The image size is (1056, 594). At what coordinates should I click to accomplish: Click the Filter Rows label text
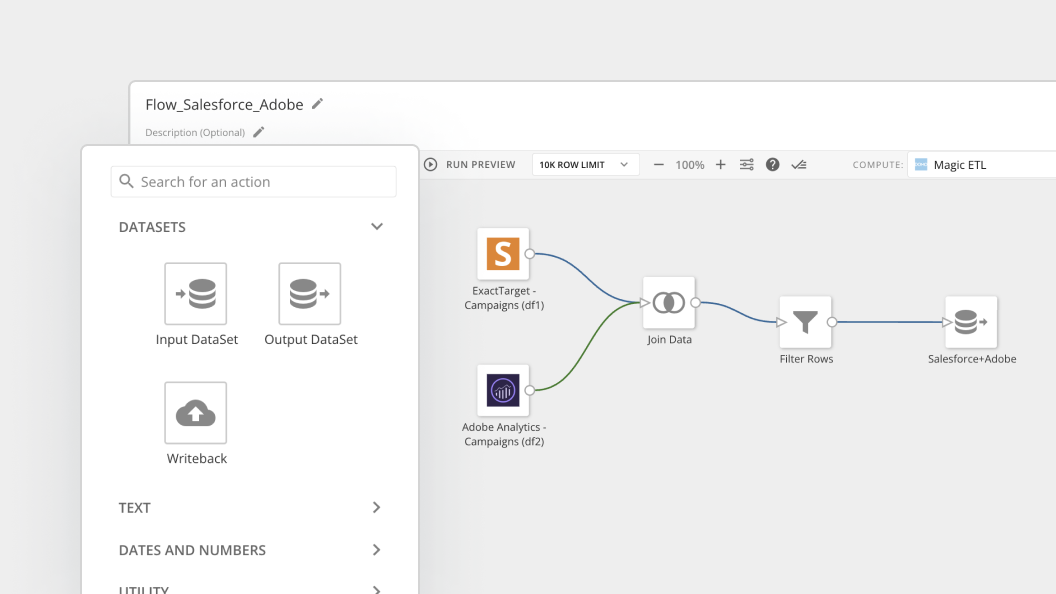pos(806,359)
